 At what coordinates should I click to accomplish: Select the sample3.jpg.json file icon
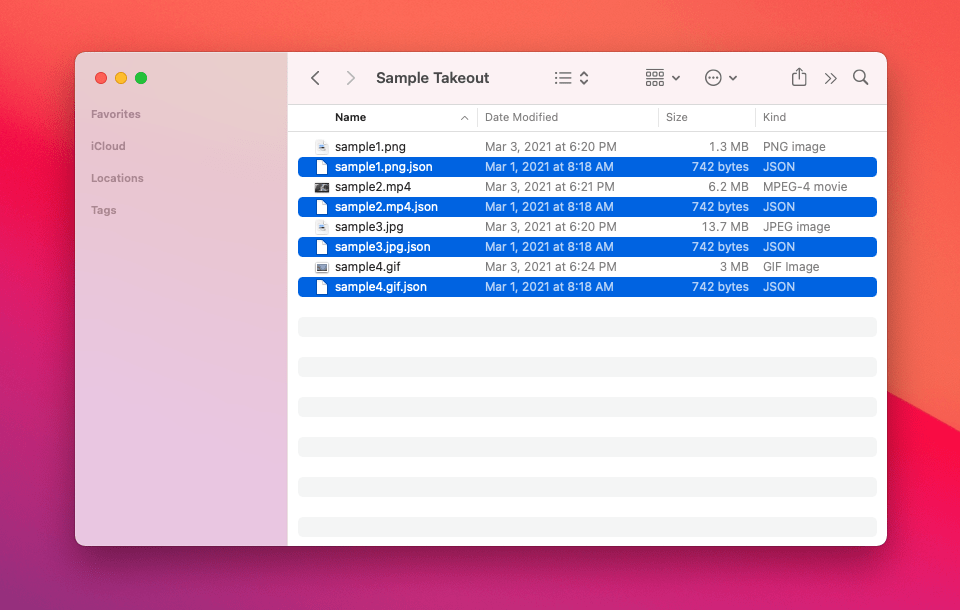(321, 247)
